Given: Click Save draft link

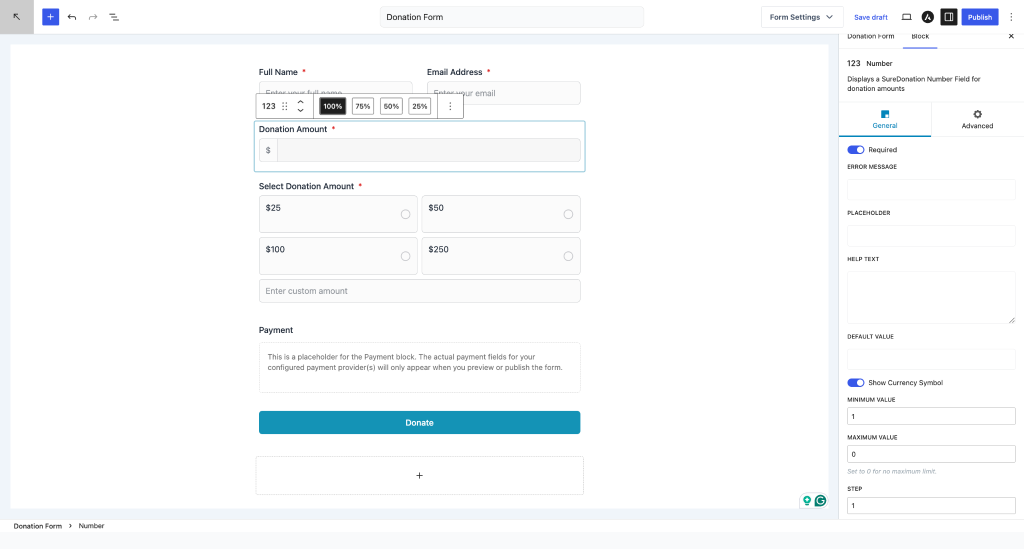Looking at the screenshot, I should pos(871,18).
